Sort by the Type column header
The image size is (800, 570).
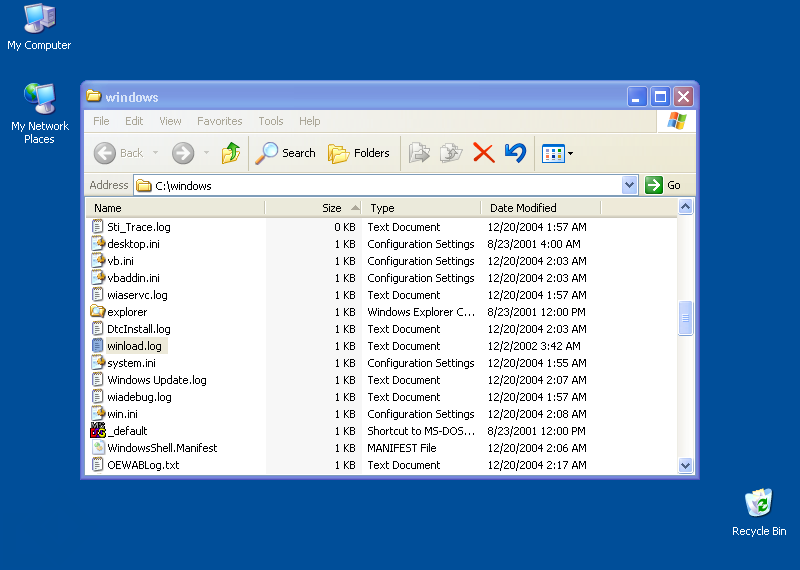[x=421, y=208]
